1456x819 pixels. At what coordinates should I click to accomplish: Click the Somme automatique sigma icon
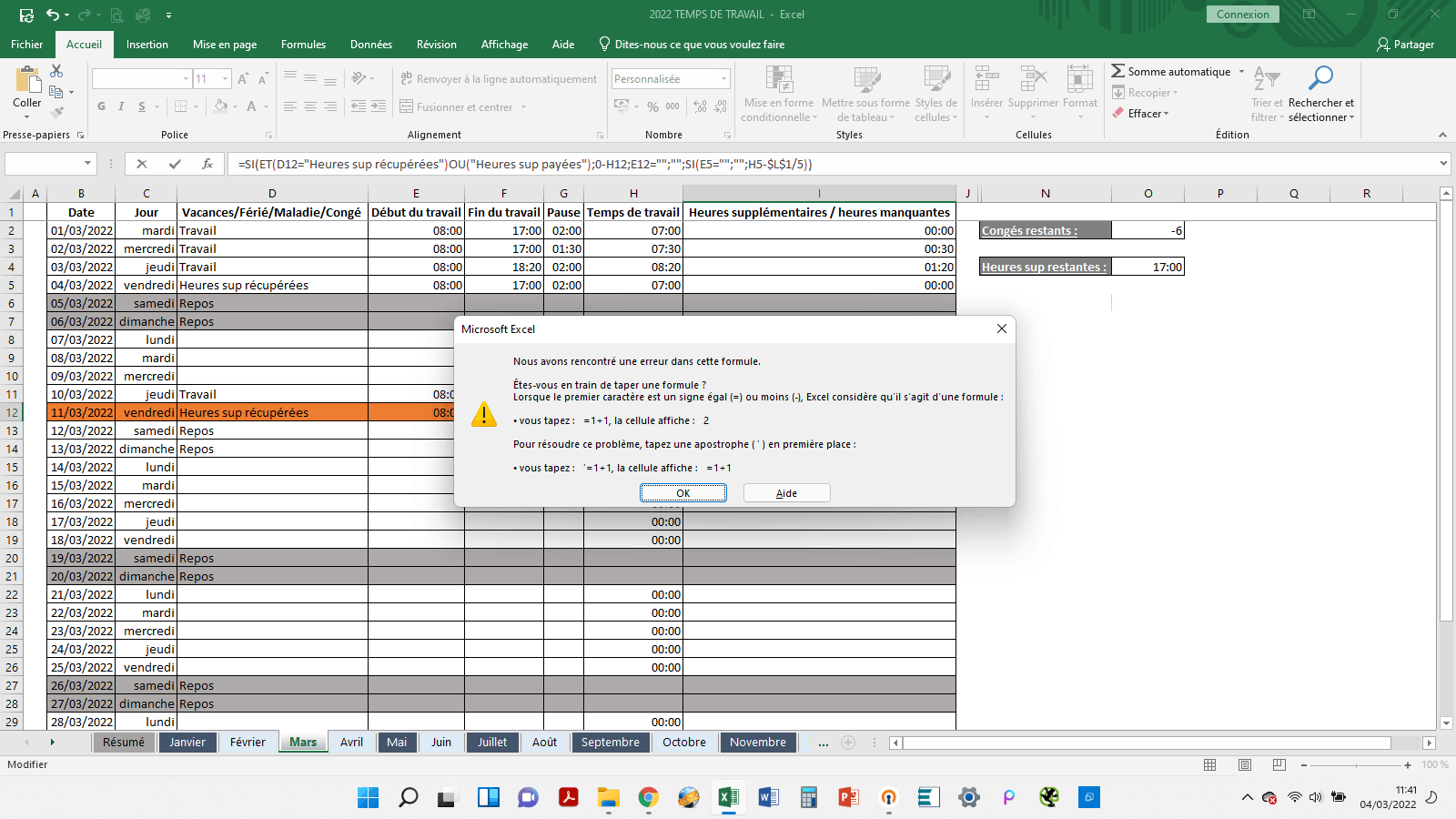click(x=1117, y=71)
